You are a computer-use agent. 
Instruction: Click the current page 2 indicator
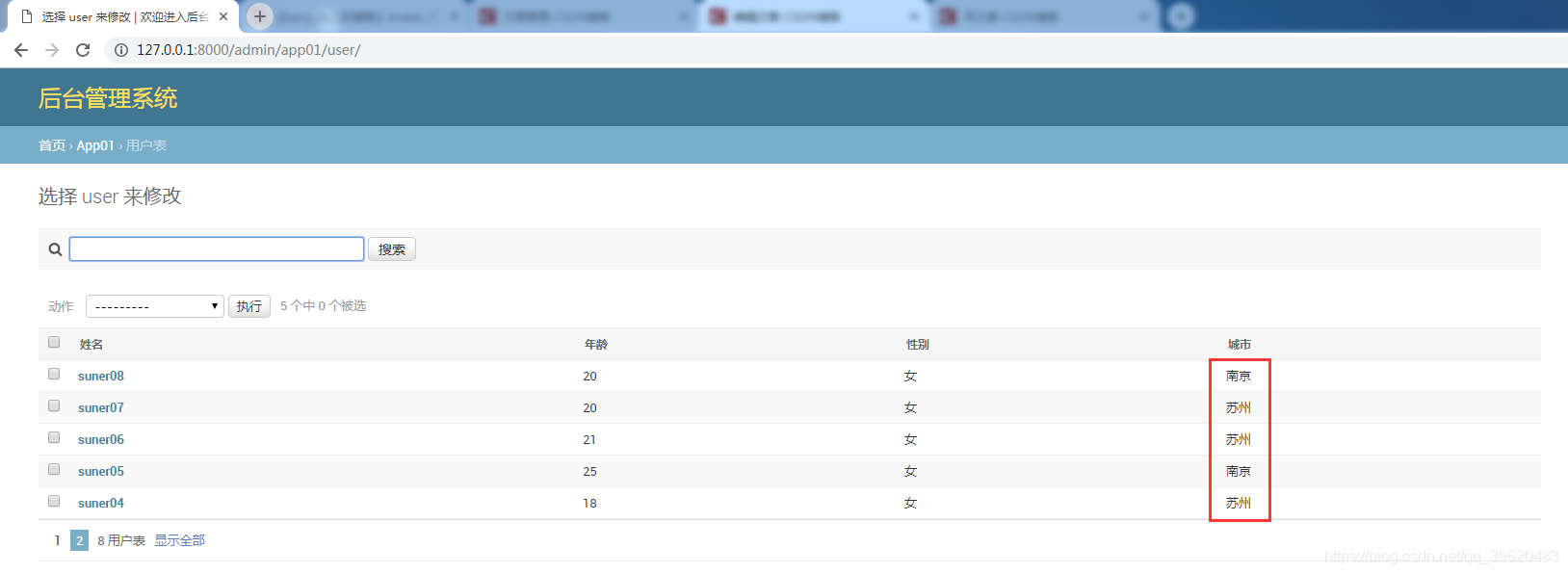(79, 540)
